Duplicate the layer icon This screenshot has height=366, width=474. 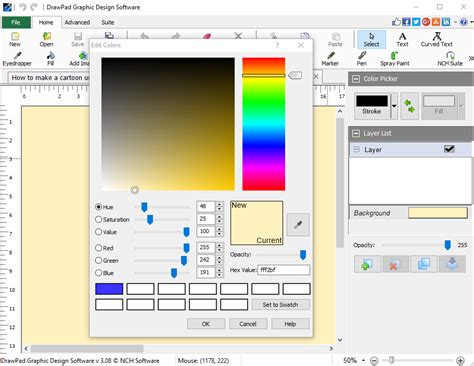pyautogui.click(x=424, y=264)
